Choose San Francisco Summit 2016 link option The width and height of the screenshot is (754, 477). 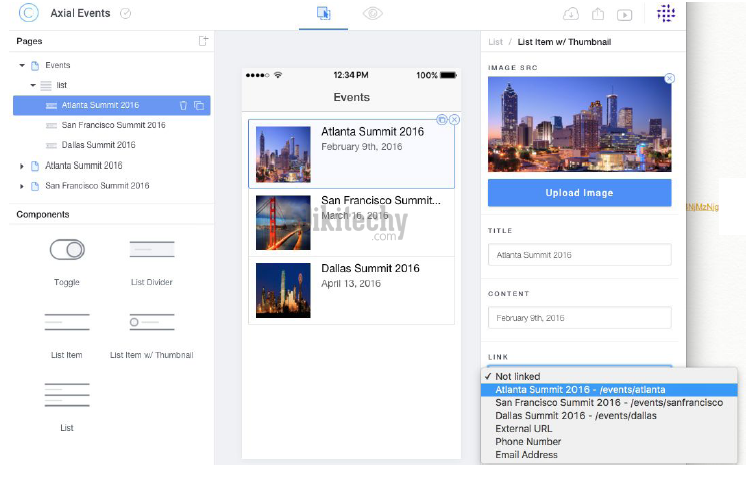pyautogui.click(x=609, y=402)
